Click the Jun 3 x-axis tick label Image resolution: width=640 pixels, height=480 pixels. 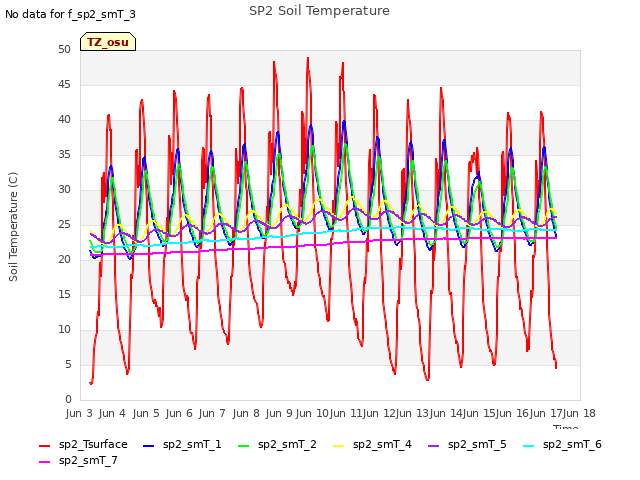tap(79, 413)
